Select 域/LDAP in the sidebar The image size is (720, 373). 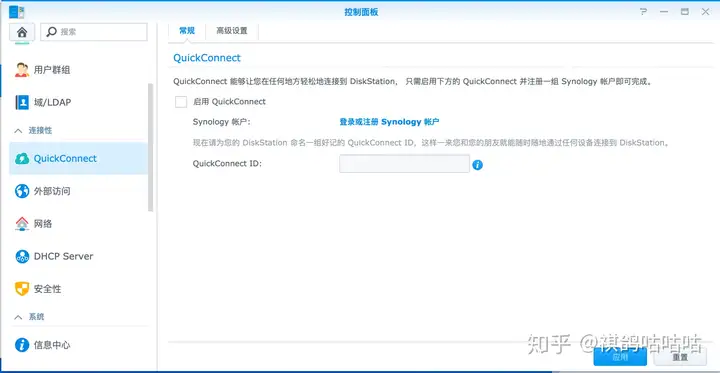79,102
